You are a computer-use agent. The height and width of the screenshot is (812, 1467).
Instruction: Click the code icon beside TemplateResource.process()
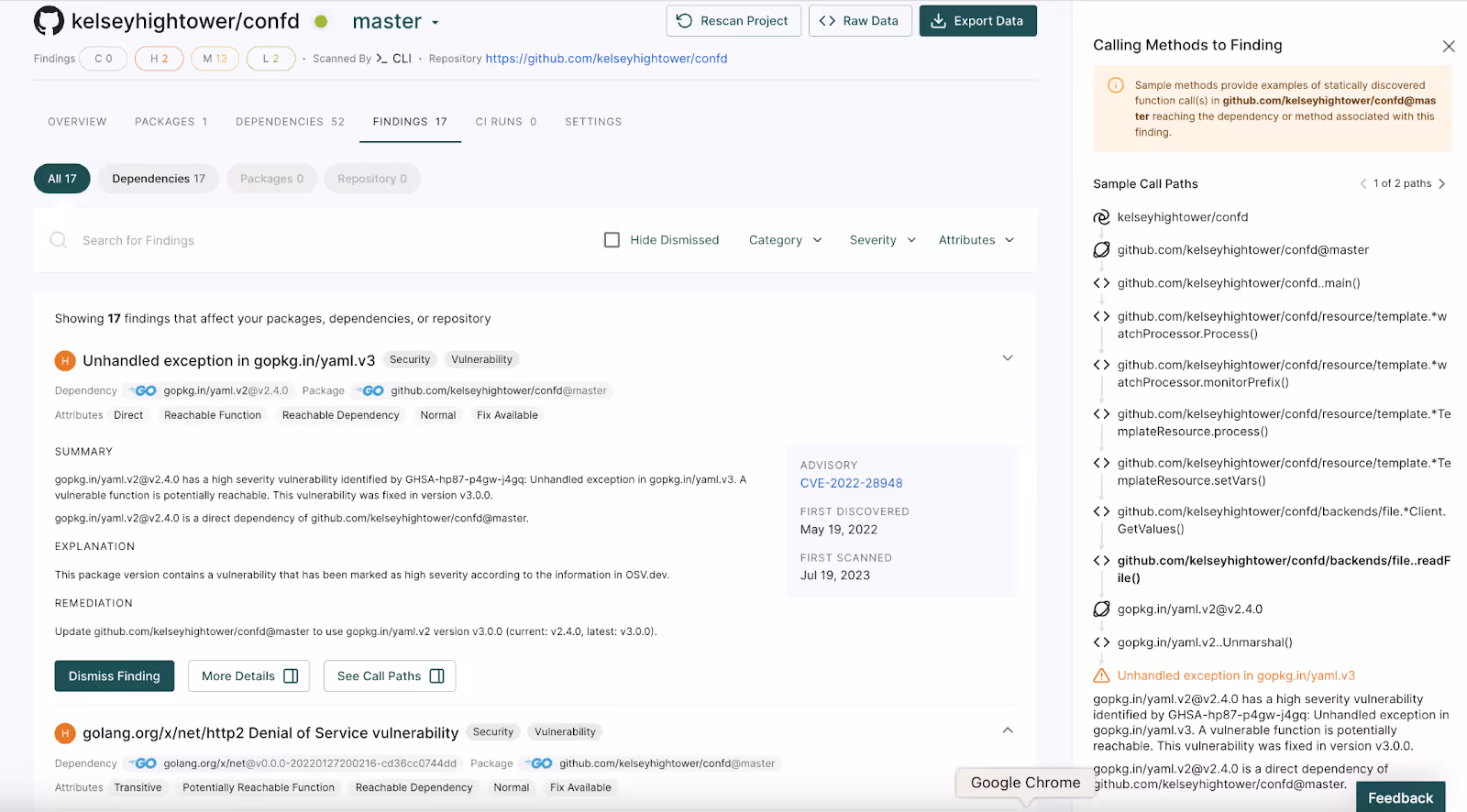(1101, 414)
